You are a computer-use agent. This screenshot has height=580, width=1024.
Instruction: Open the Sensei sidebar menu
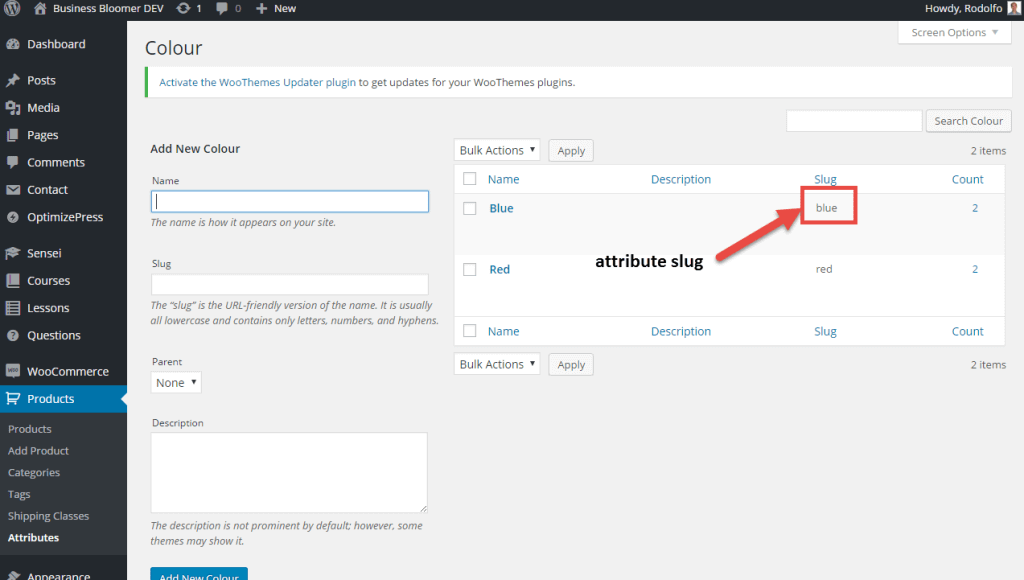(x=45, y=254)
